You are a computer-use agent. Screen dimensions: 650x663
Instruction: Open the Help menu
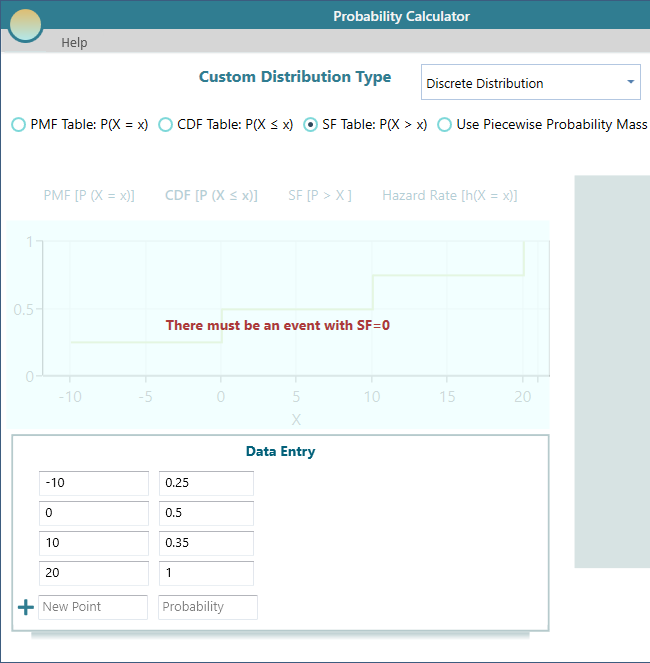[74, 42]
